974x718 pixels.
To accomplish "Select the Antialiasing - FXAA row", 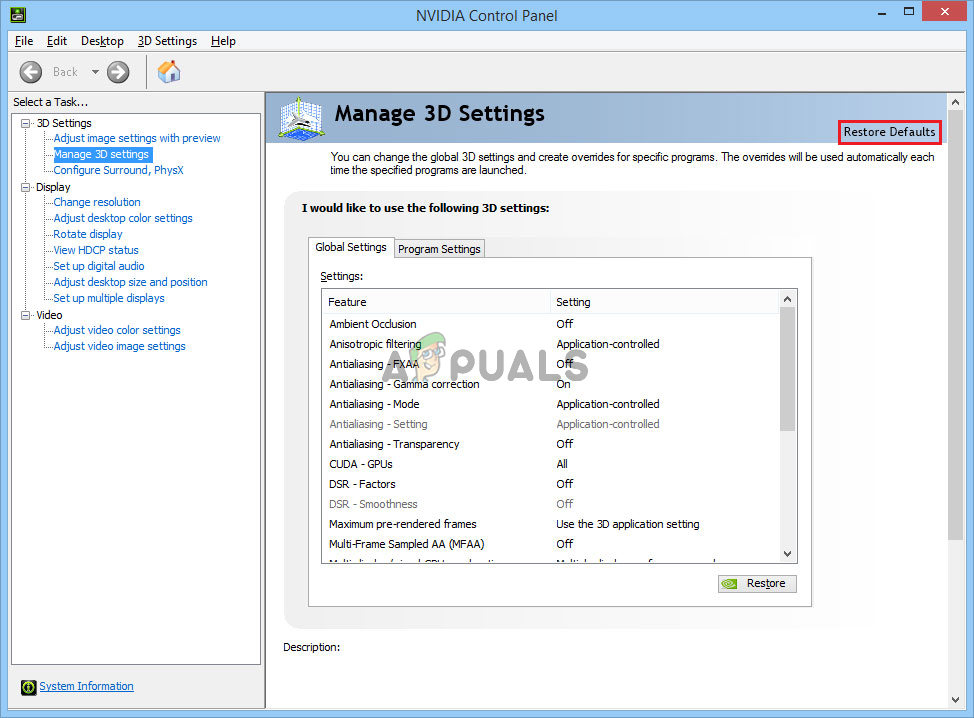I will tap(550, 364).
